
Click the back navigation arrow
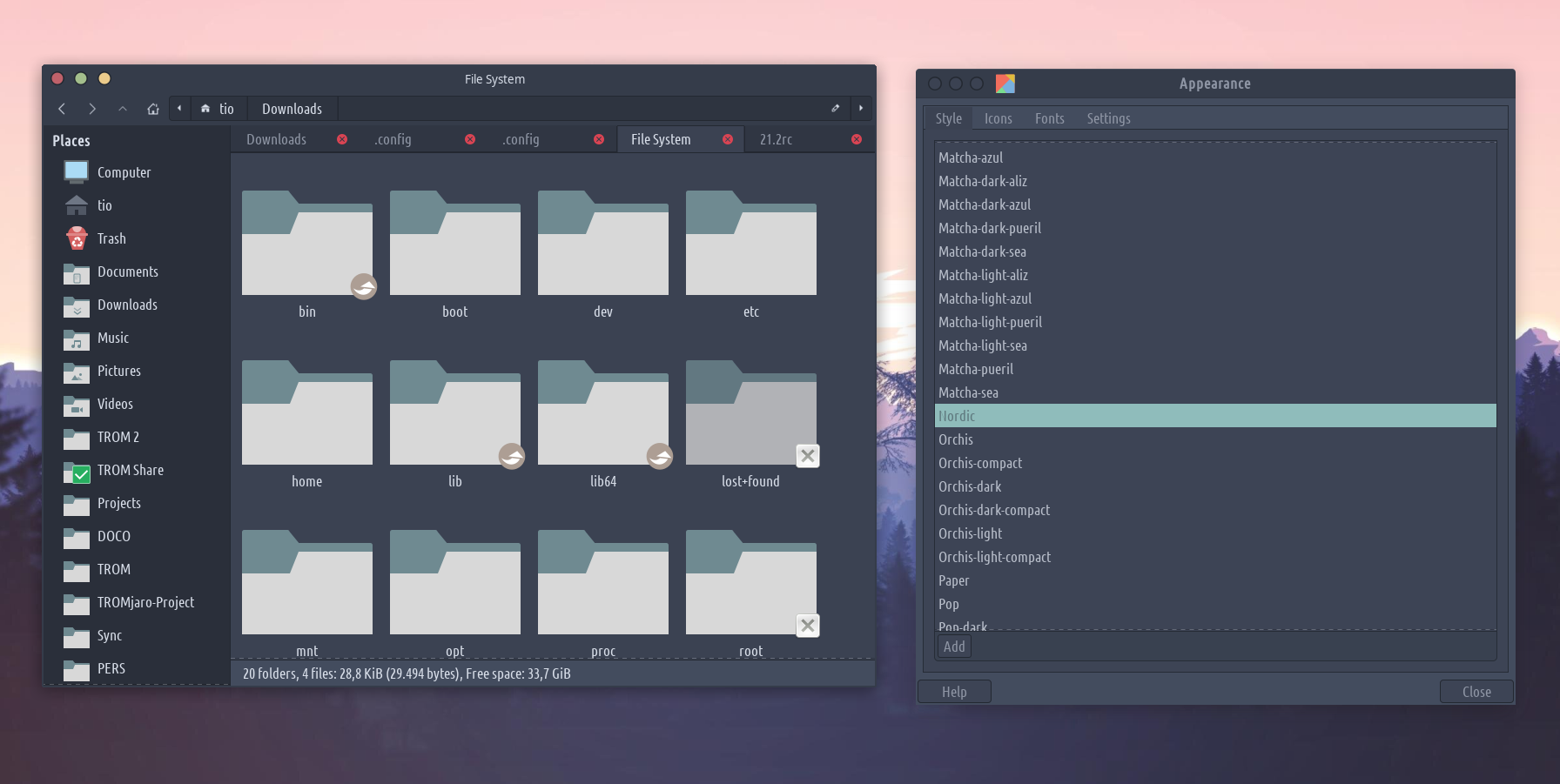62,109
